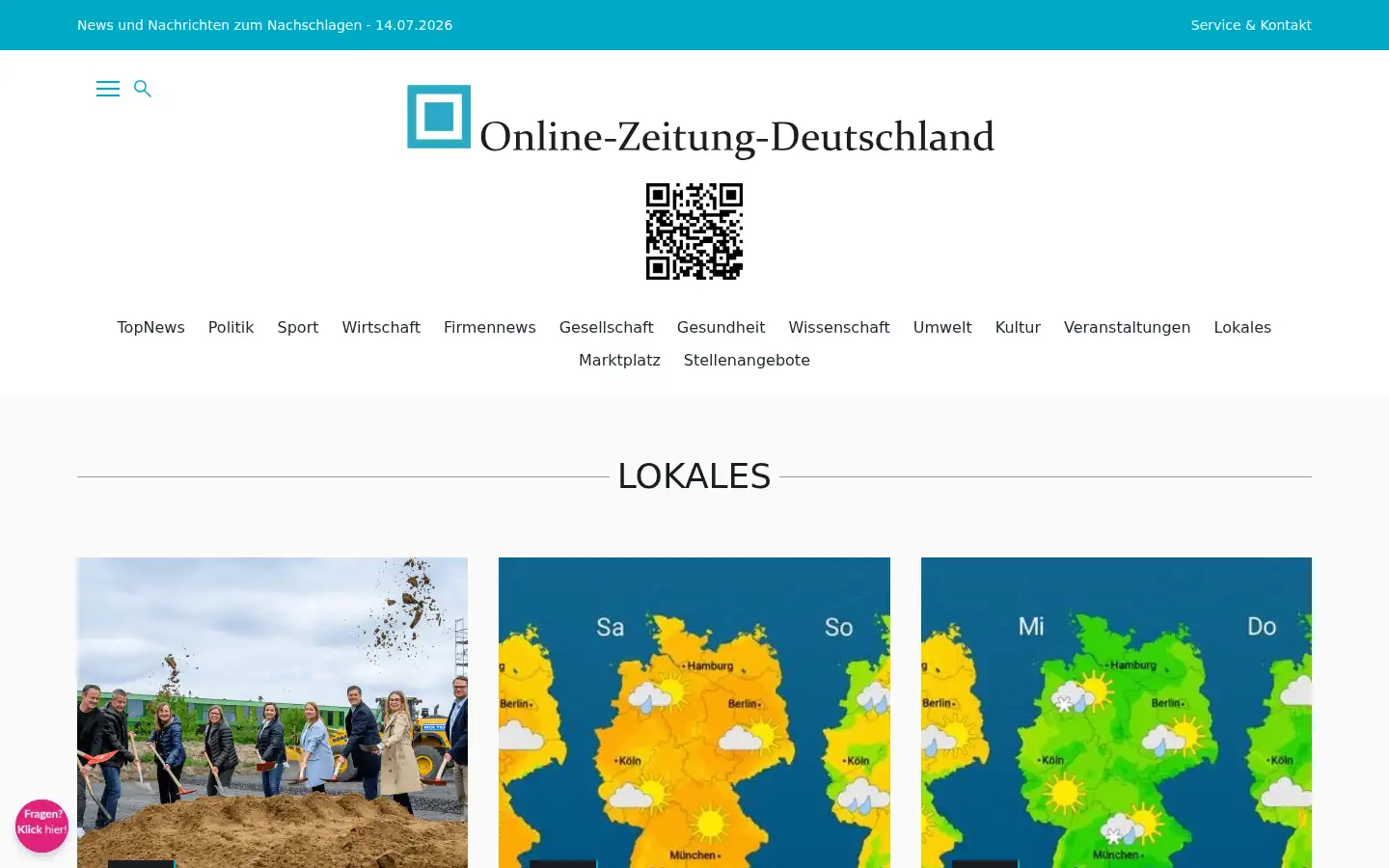1389x868 pixels.
Task: Navigate to Firmennews
Action: (490, 327)
